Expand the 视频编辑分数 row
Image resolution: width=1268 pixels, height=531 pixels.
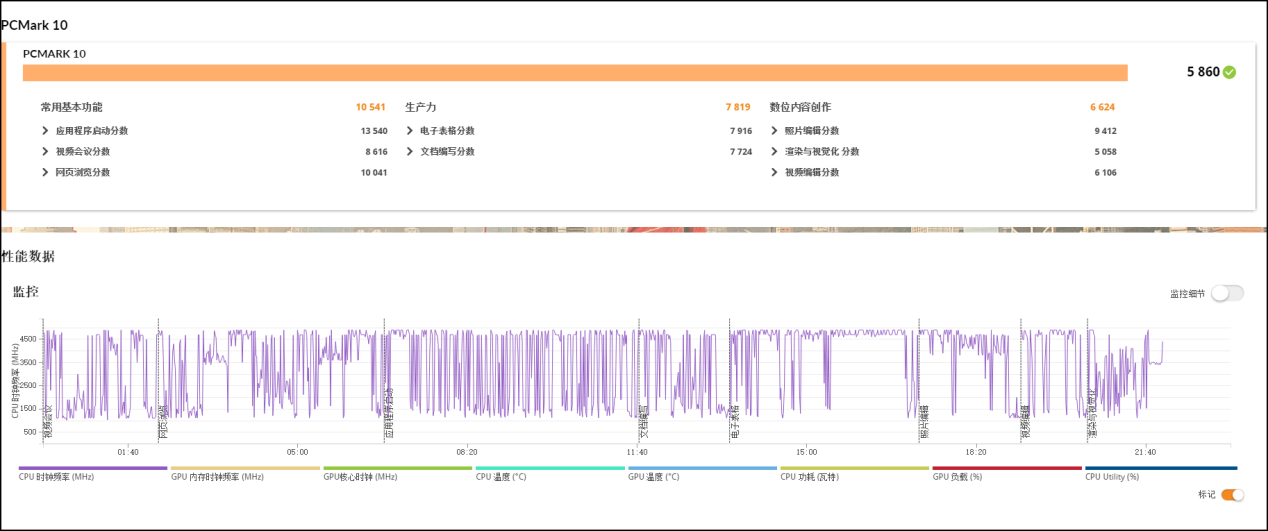[x=775, y=173]
